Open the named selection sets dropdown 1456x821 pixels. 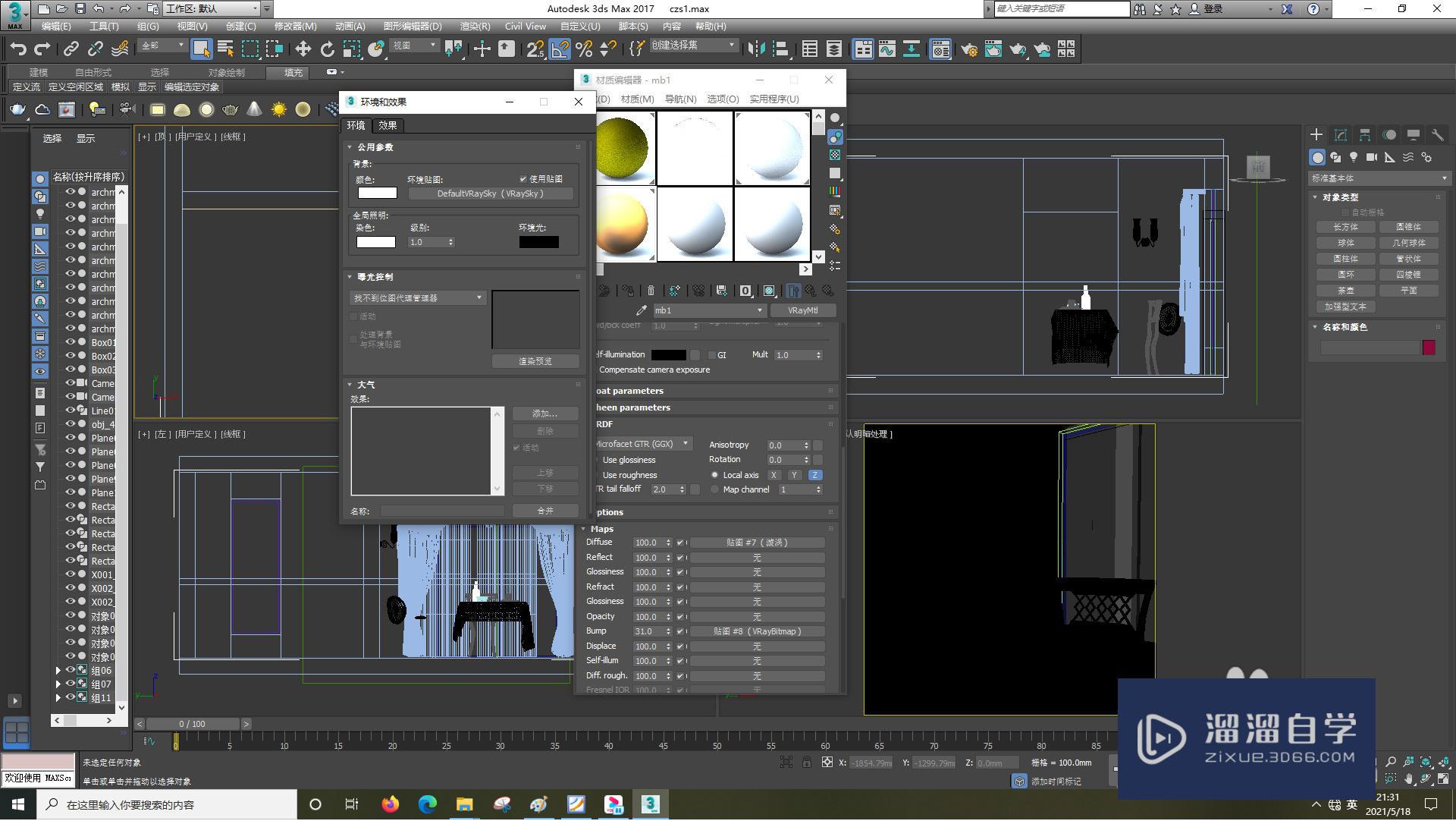pyautogui.click(x=693, y=46)
